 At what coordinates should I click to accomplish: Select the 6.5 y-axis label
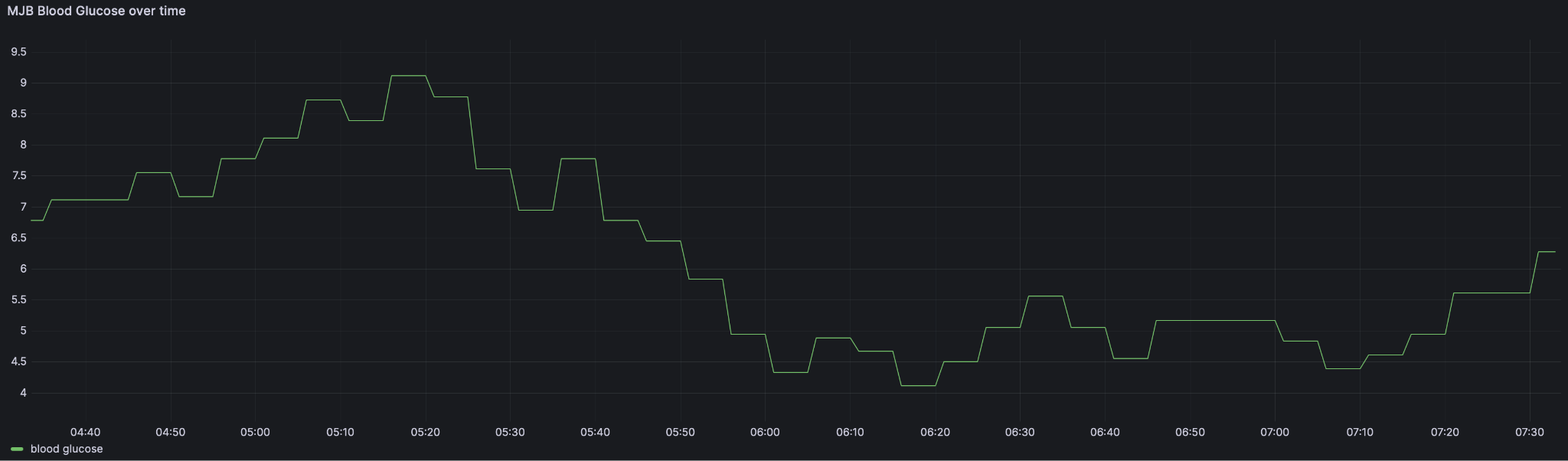[19, 238]
